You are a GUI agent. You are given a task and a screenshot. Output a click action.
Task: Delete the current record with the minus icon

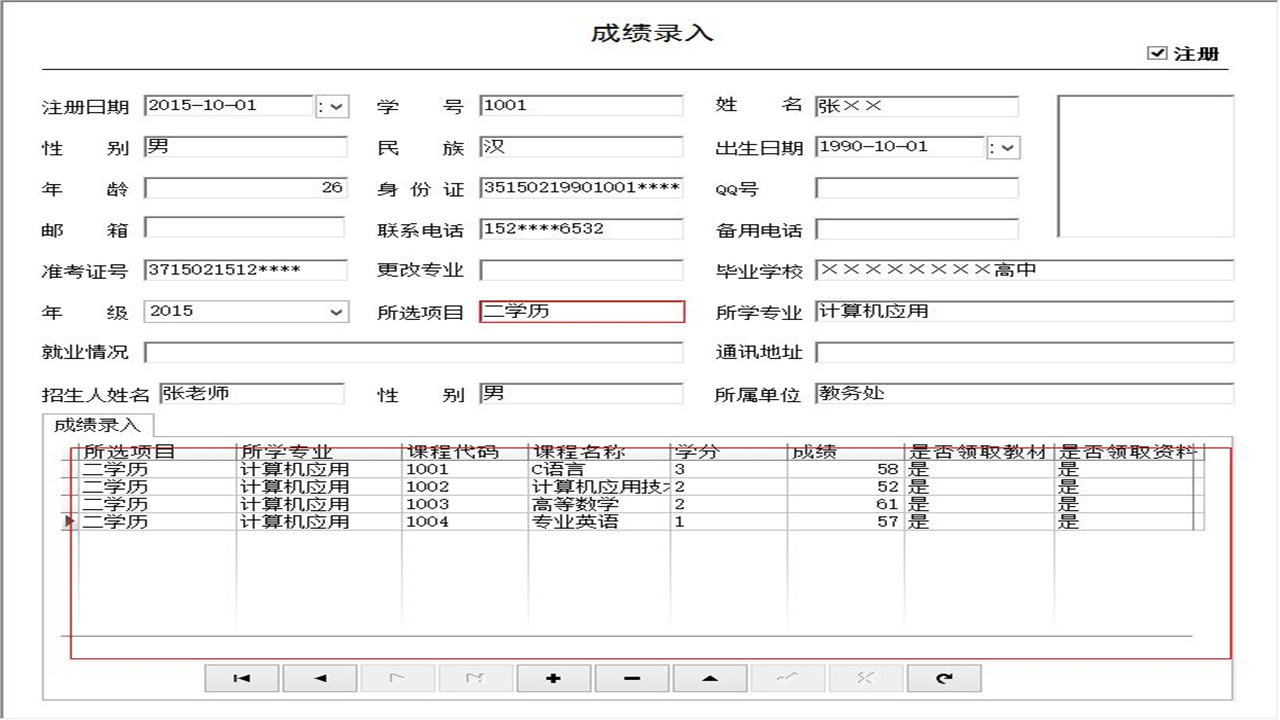click(630, 677)
